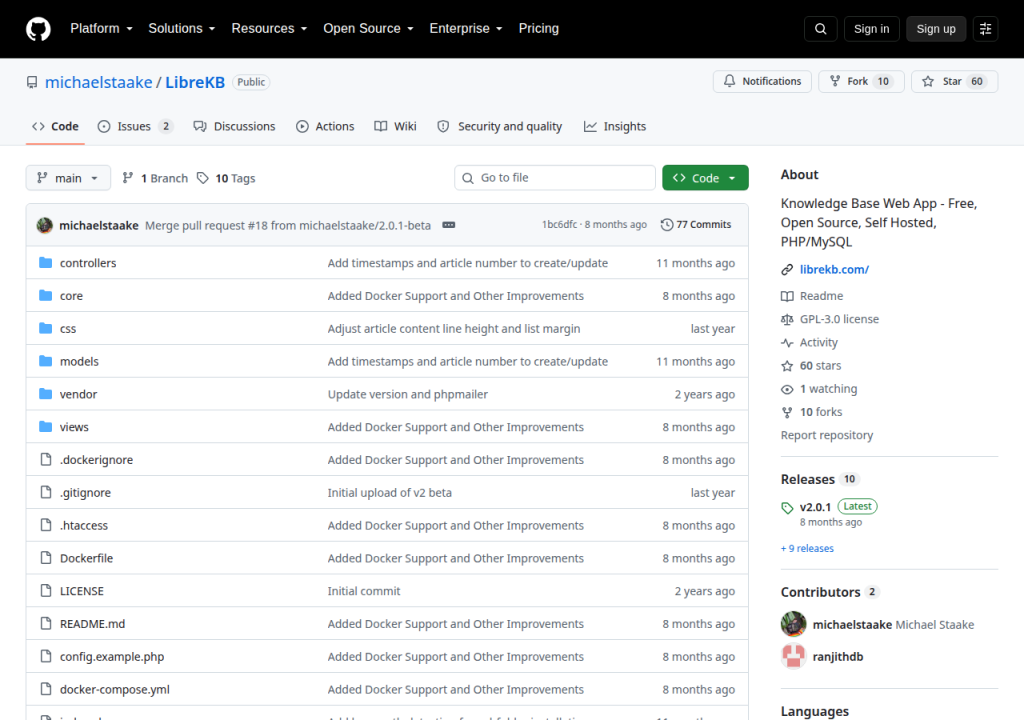
Task: Focus the Go to file search field
Action: 555,178
